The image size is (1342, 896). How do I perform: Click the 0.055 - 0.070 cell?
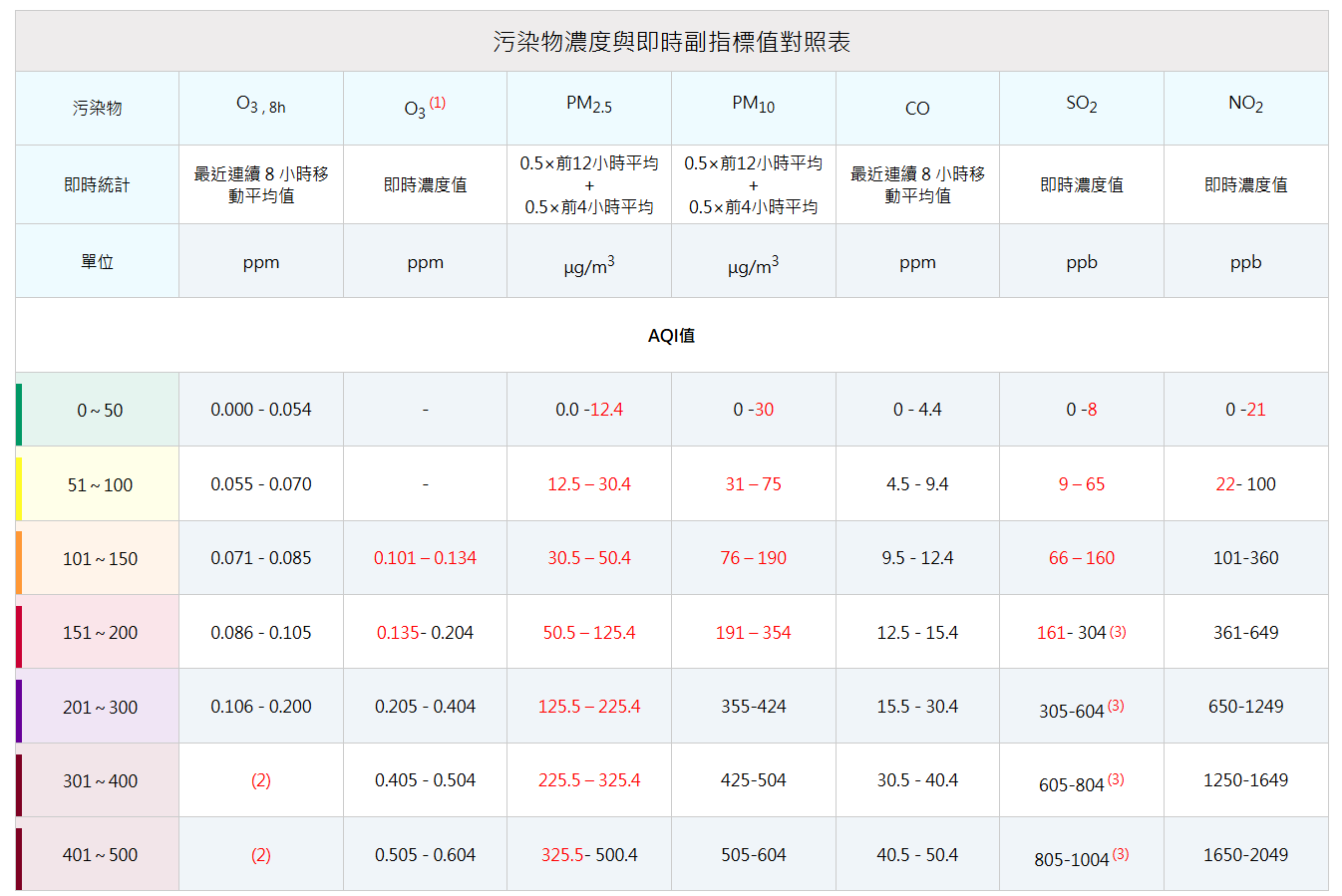[x=261, y=483]
